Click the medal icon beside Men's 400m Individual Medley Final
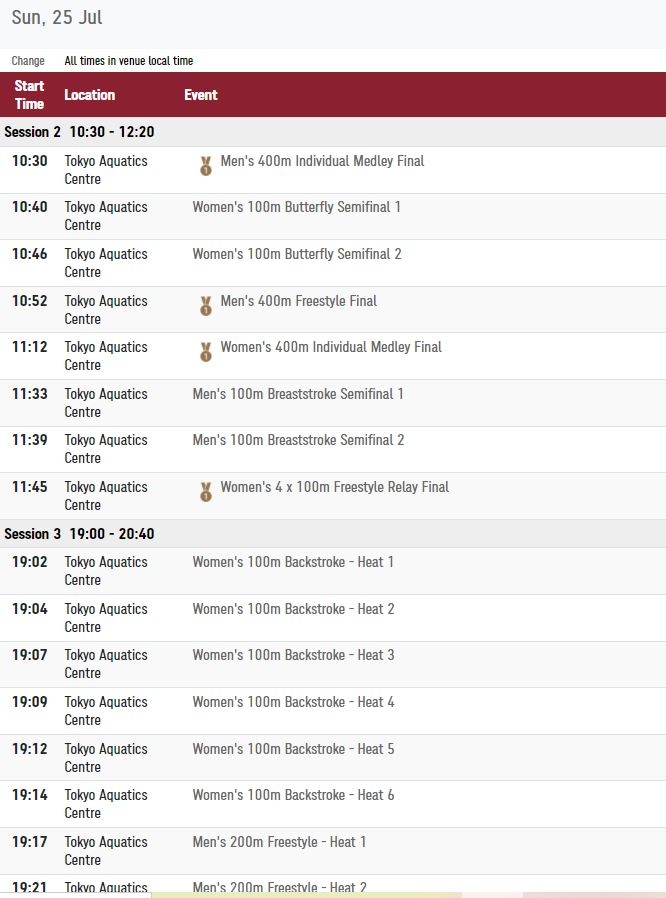 [206, 166]
